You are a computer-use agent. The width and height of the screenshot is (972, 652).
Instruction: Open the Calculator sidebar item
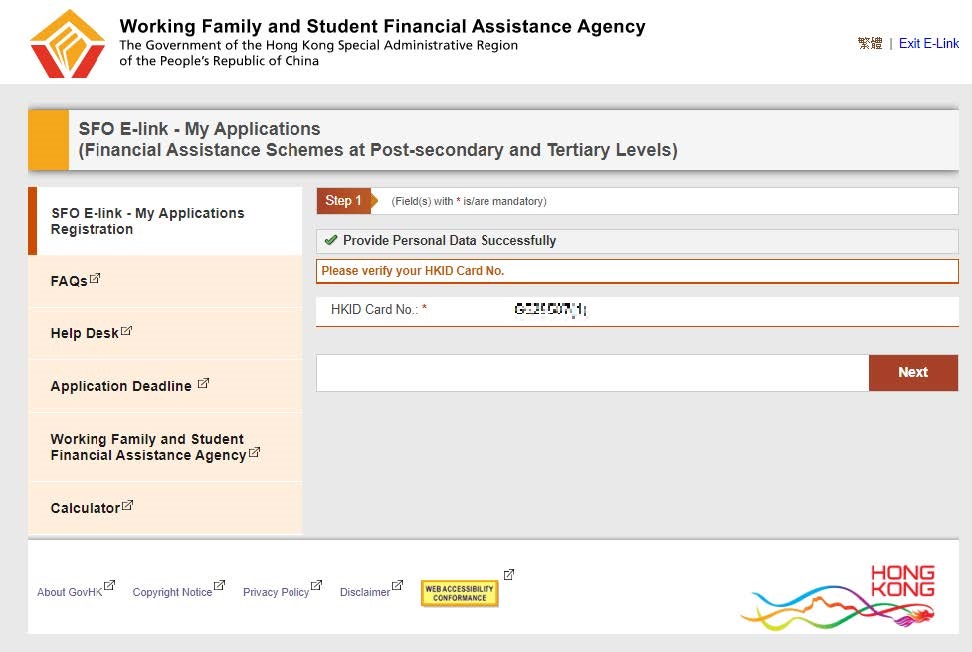(x=85, y=509)
